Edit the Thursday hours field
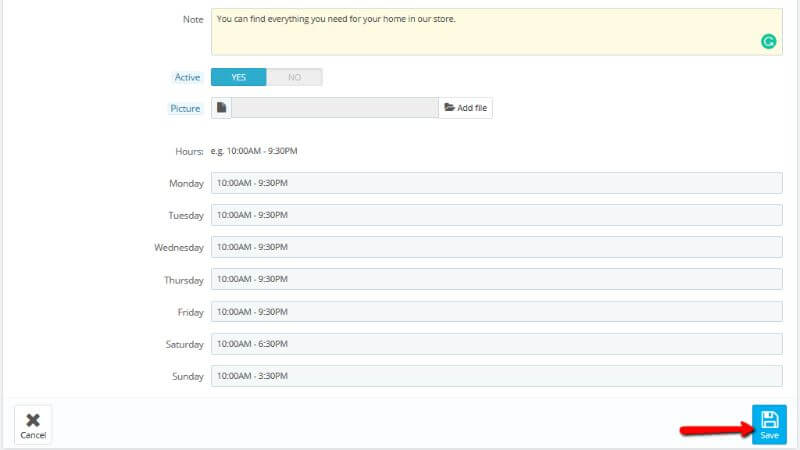 [496, 280]
